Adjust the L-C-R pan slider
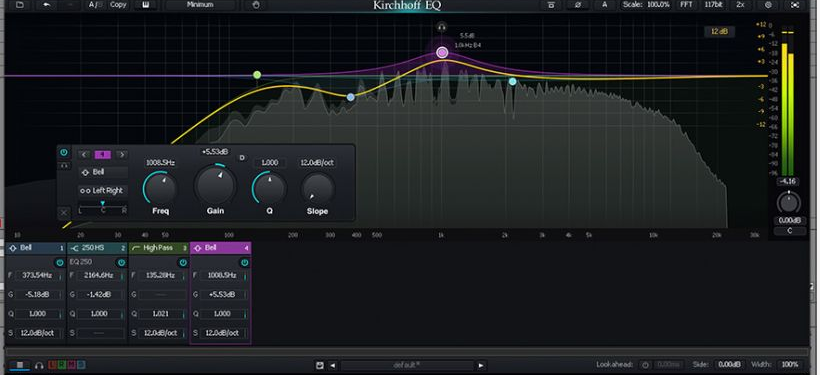 tap(103, 207)
